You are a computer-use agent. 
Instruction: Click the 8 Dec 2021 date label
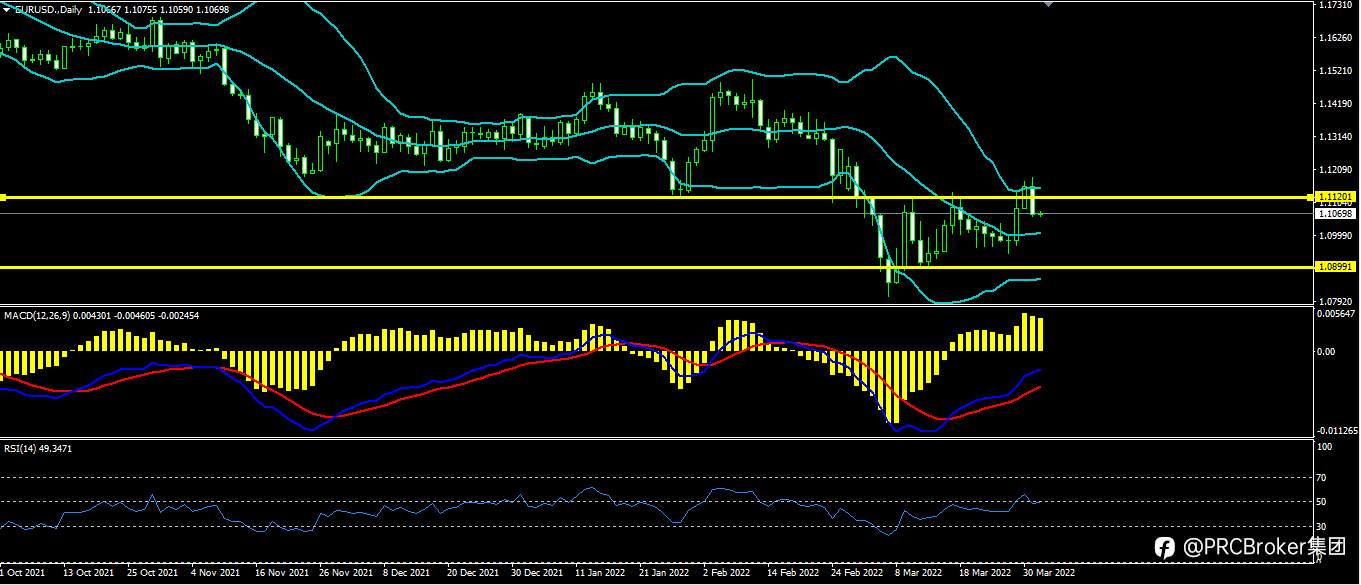point(408,574)
